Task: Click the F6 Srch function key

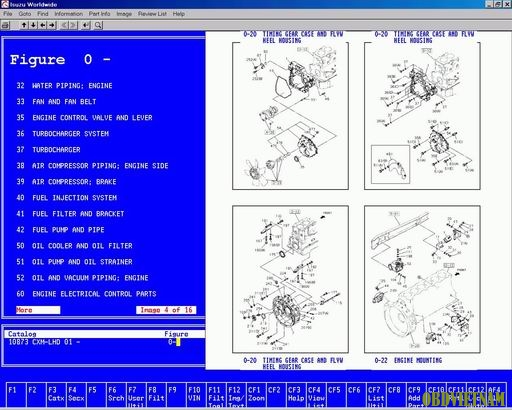Action: coord(116,395)
